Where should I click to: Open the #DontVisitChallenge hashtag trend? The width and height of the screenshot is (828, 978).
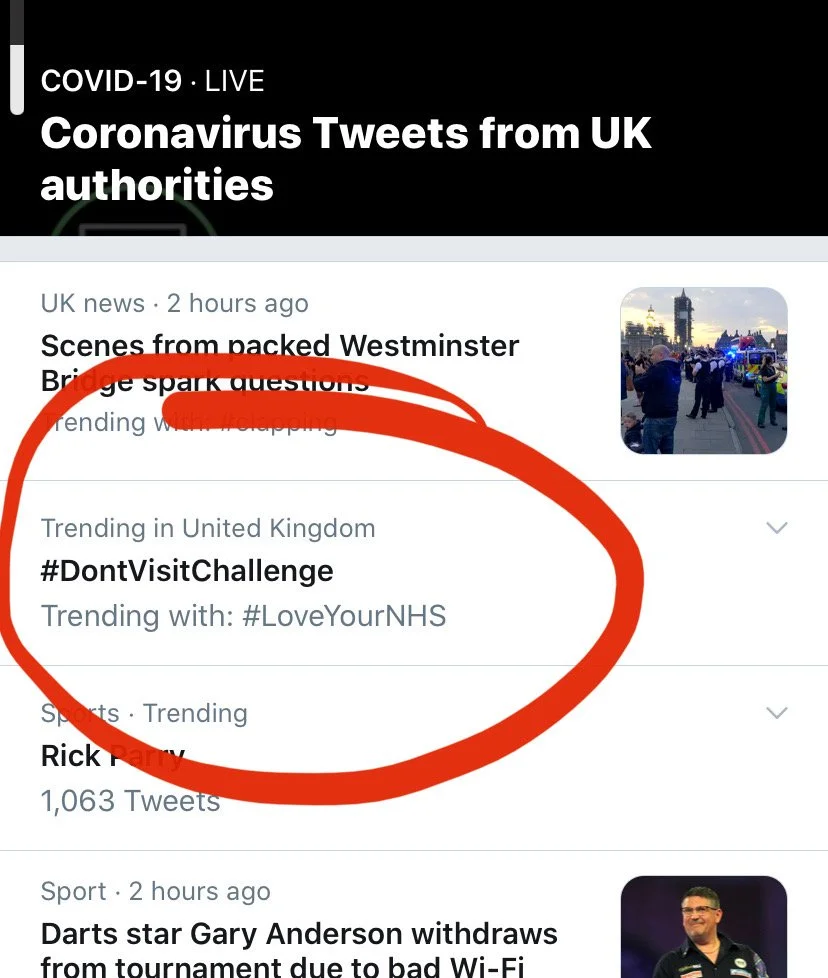tap(187, 571)
